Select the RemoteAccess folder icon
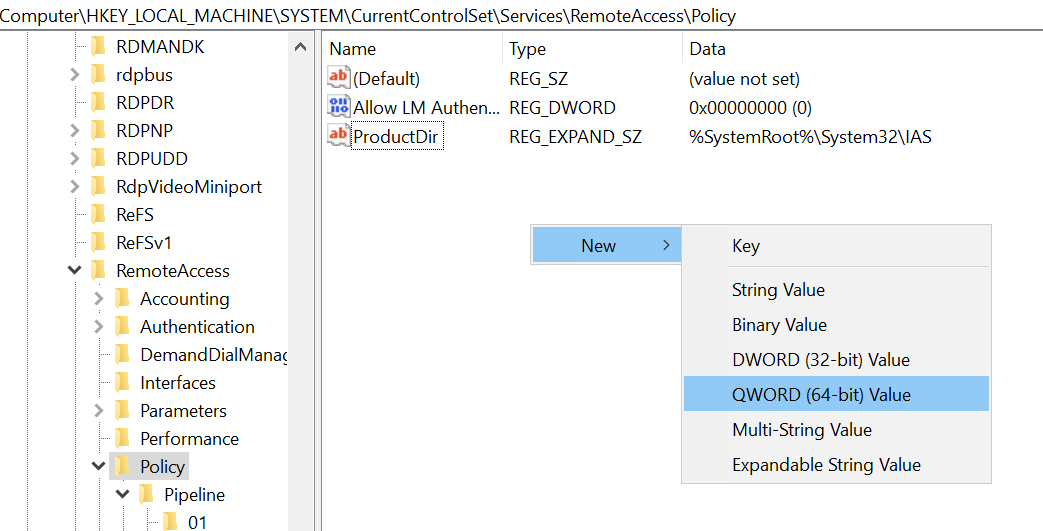 [x=98, y=270]
